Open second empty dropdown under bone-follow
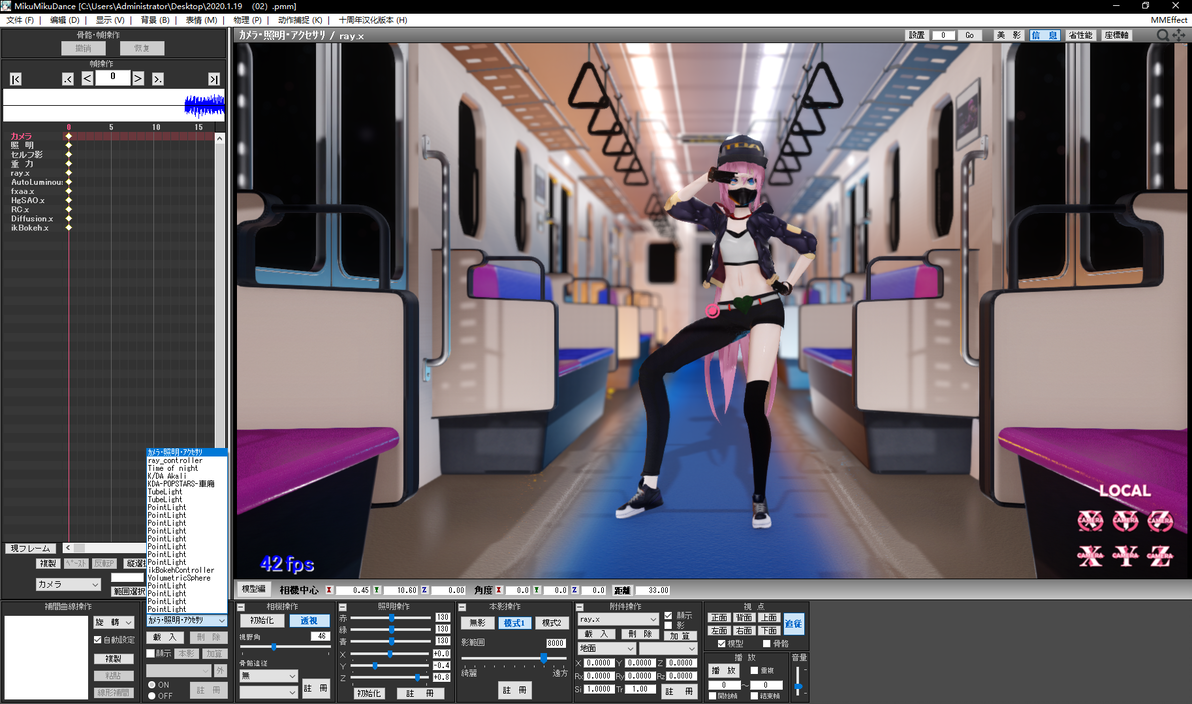1192x704 pixels. [268, 692]
